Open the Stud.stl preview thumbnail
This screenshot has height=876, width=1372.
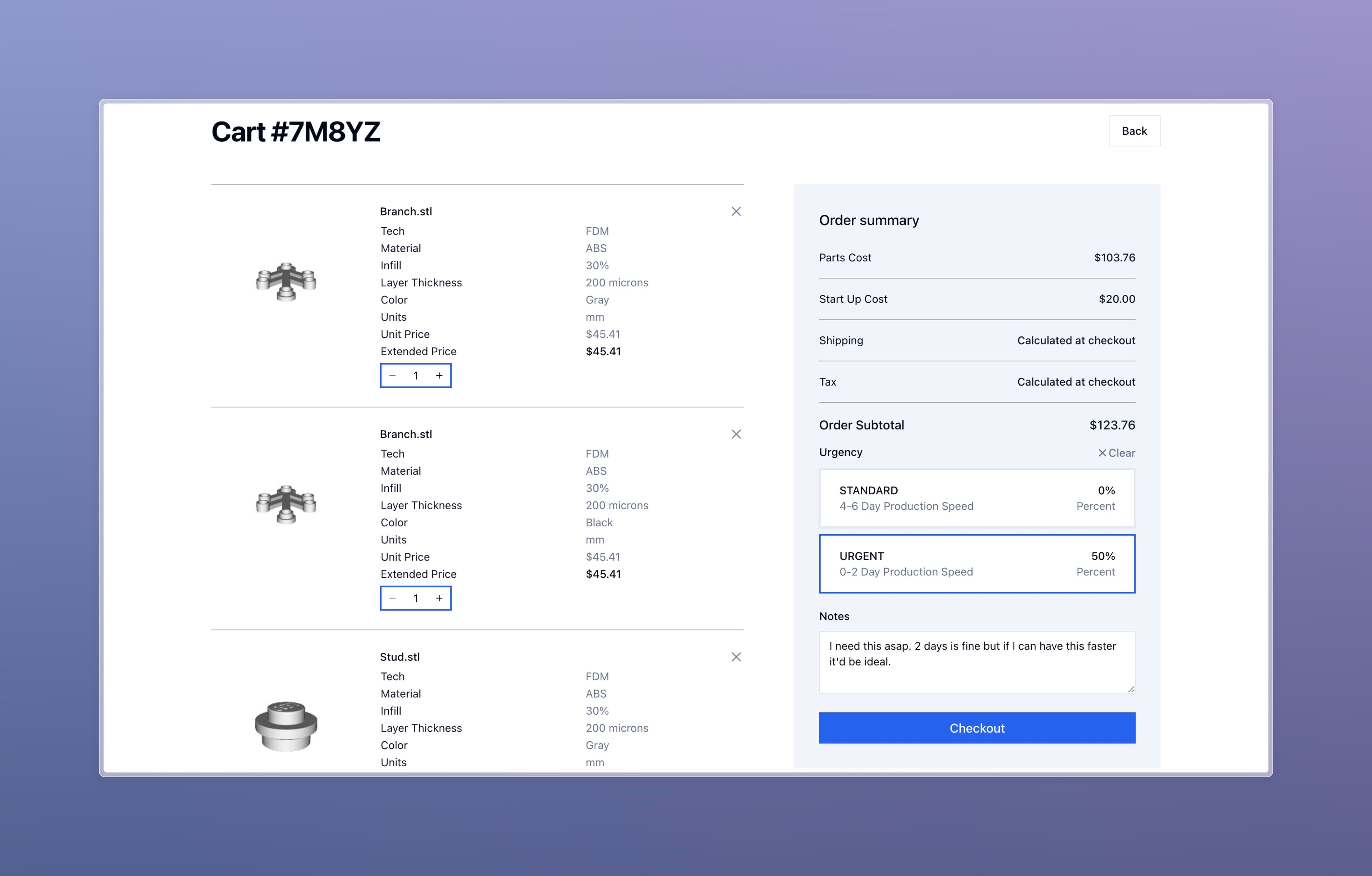(287, 726)
